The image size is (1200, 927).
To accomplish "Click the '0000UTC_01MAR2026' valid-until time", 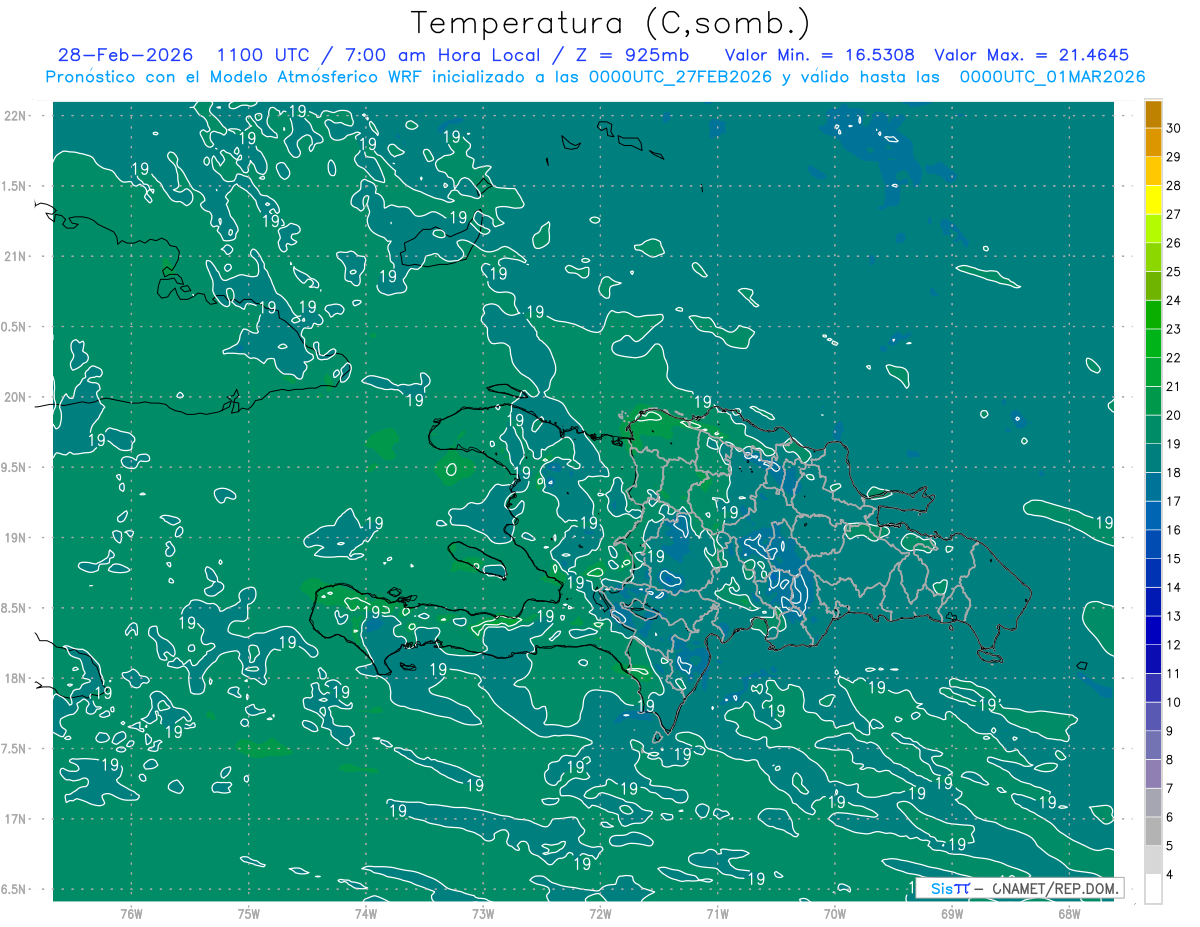I will pyautogui.click(x=1052, y=77).
